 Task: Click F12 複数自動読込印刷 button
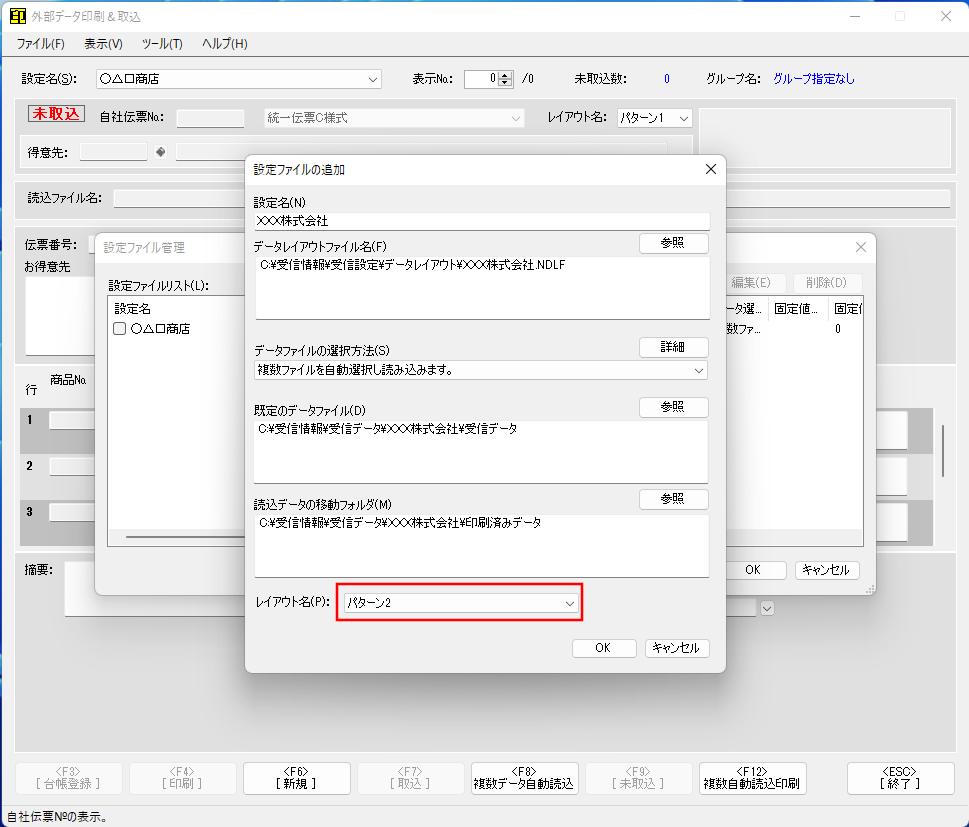[752, 778]
